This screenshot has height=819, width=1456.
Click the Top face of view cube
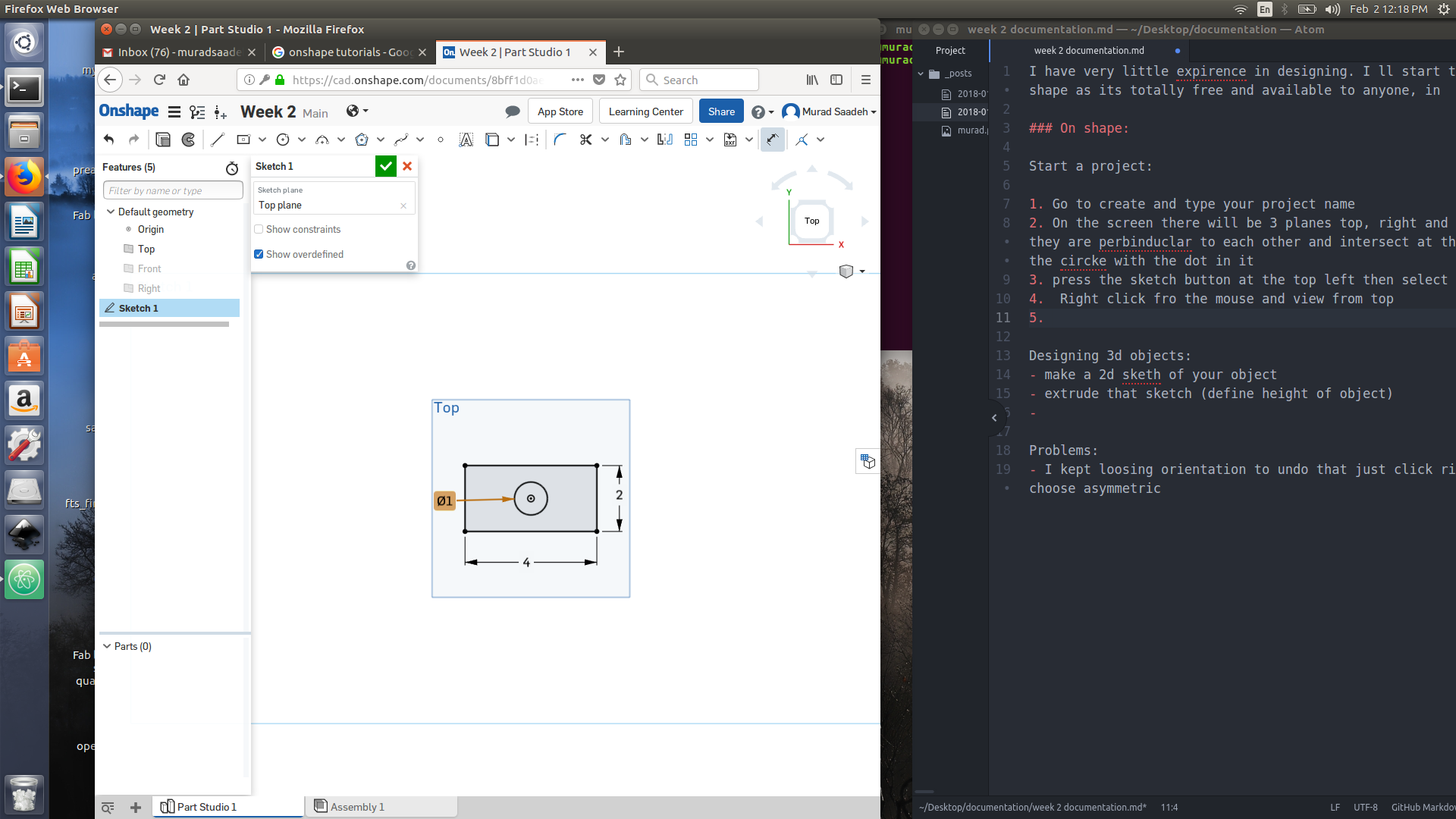[812, 221]
